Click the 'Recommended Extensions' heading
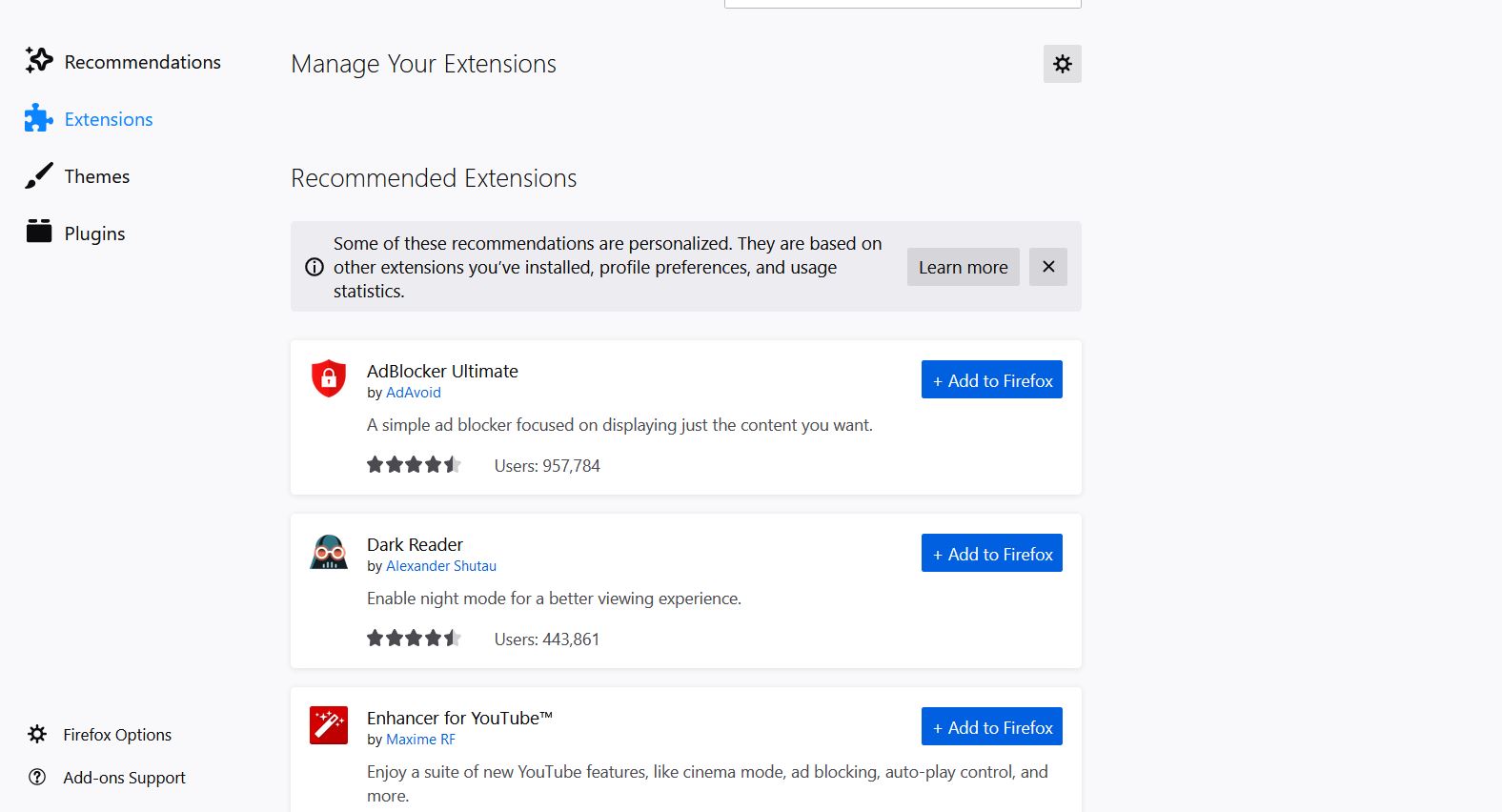Screen dimensions: 1502x812 tap(434, 178)
